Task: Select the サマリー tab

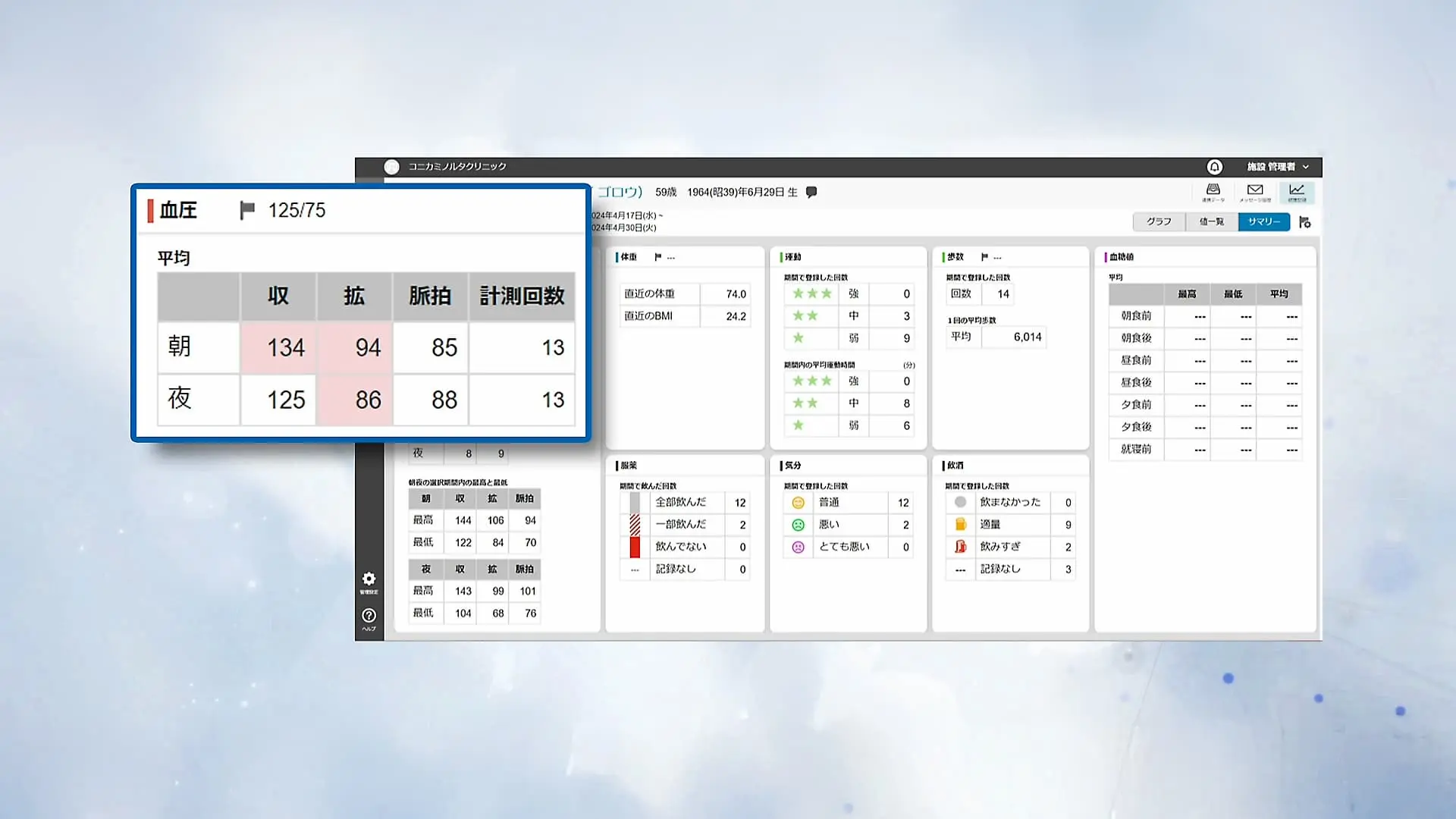Action: [1263, 221]
